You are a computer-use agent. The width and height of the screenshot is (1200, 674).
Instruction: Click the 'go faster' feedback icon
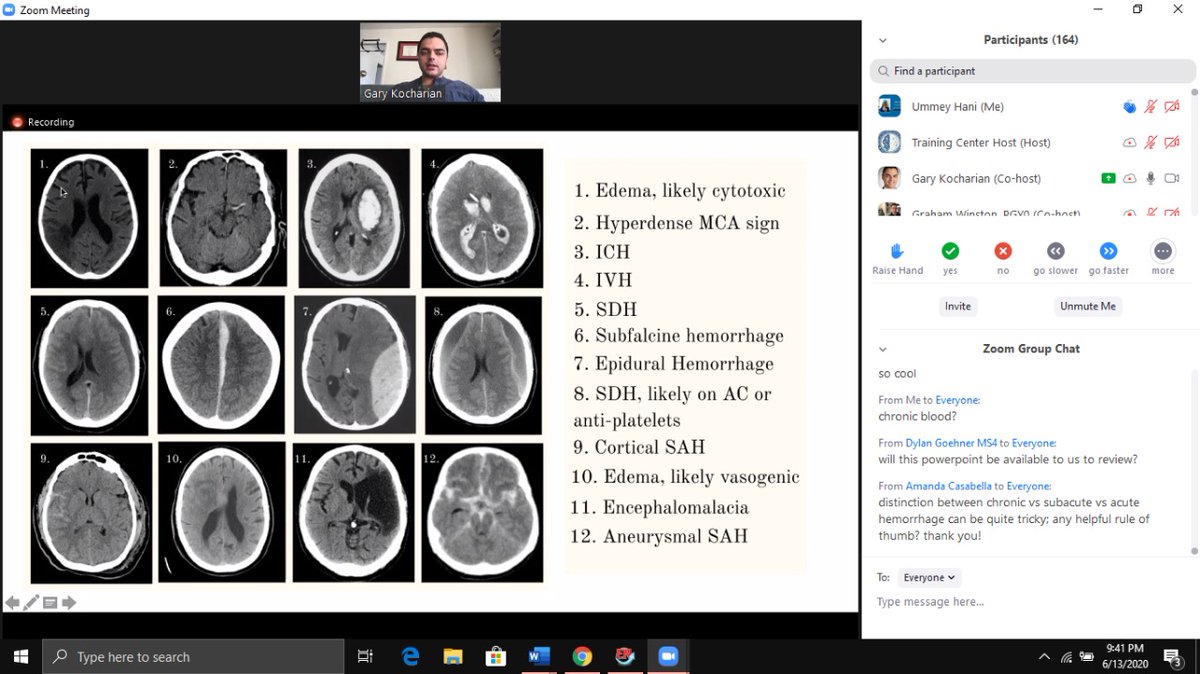(1108, 251)
